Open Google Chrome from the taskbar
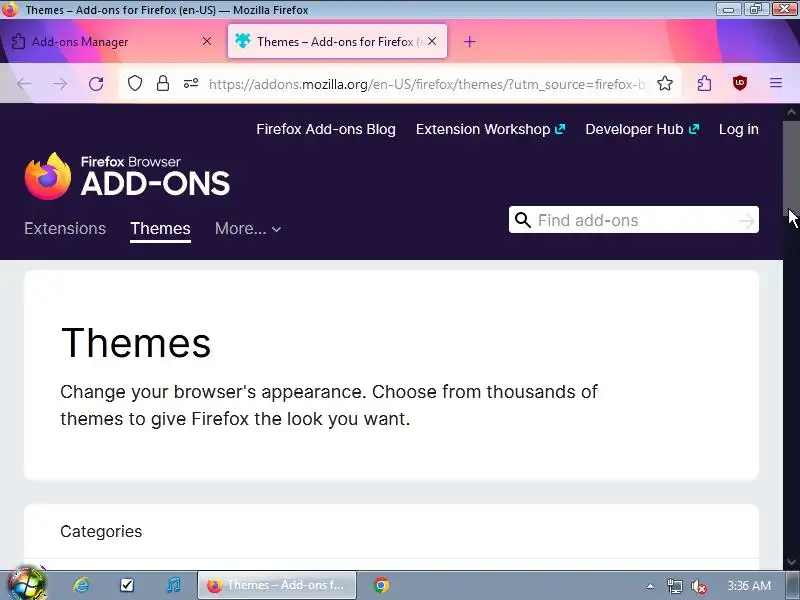This screenshot has width=800, height=600. (x=381, y=585)
